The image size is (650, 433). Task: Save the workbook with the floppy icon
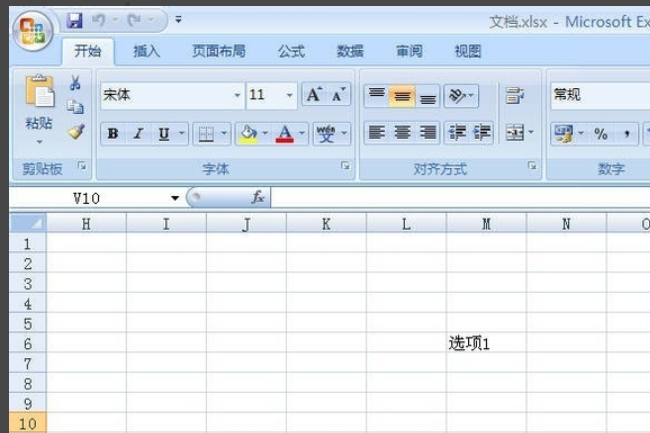74,20
